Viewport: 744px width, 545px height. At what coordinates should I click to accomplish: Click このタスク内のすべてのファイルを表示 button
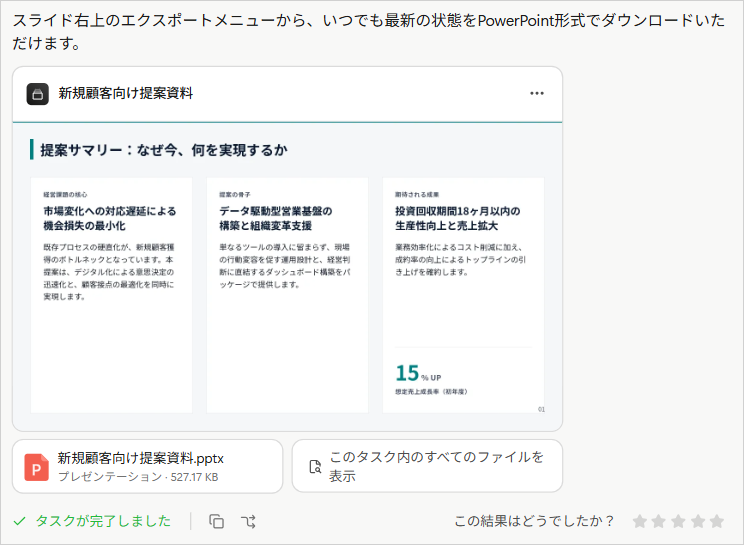[427, 466]
